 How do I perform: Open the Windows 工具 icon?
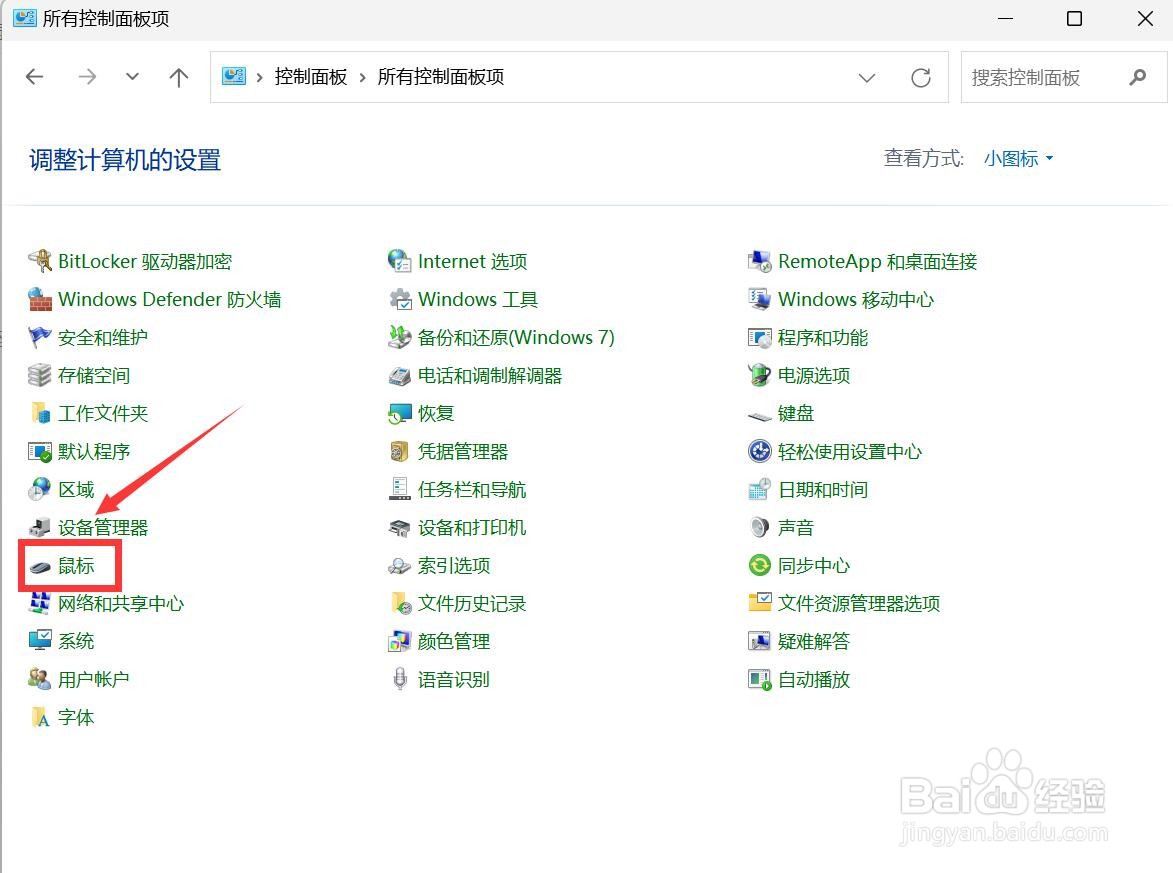[399, 299]
